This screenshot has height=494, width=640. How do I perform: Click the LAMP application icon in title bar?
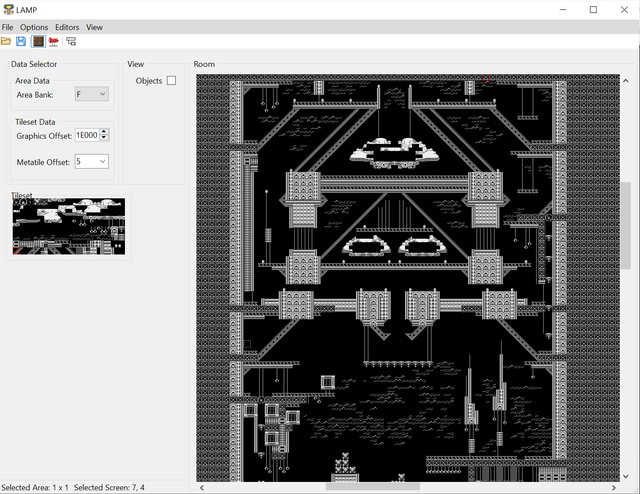click(8, 9)
